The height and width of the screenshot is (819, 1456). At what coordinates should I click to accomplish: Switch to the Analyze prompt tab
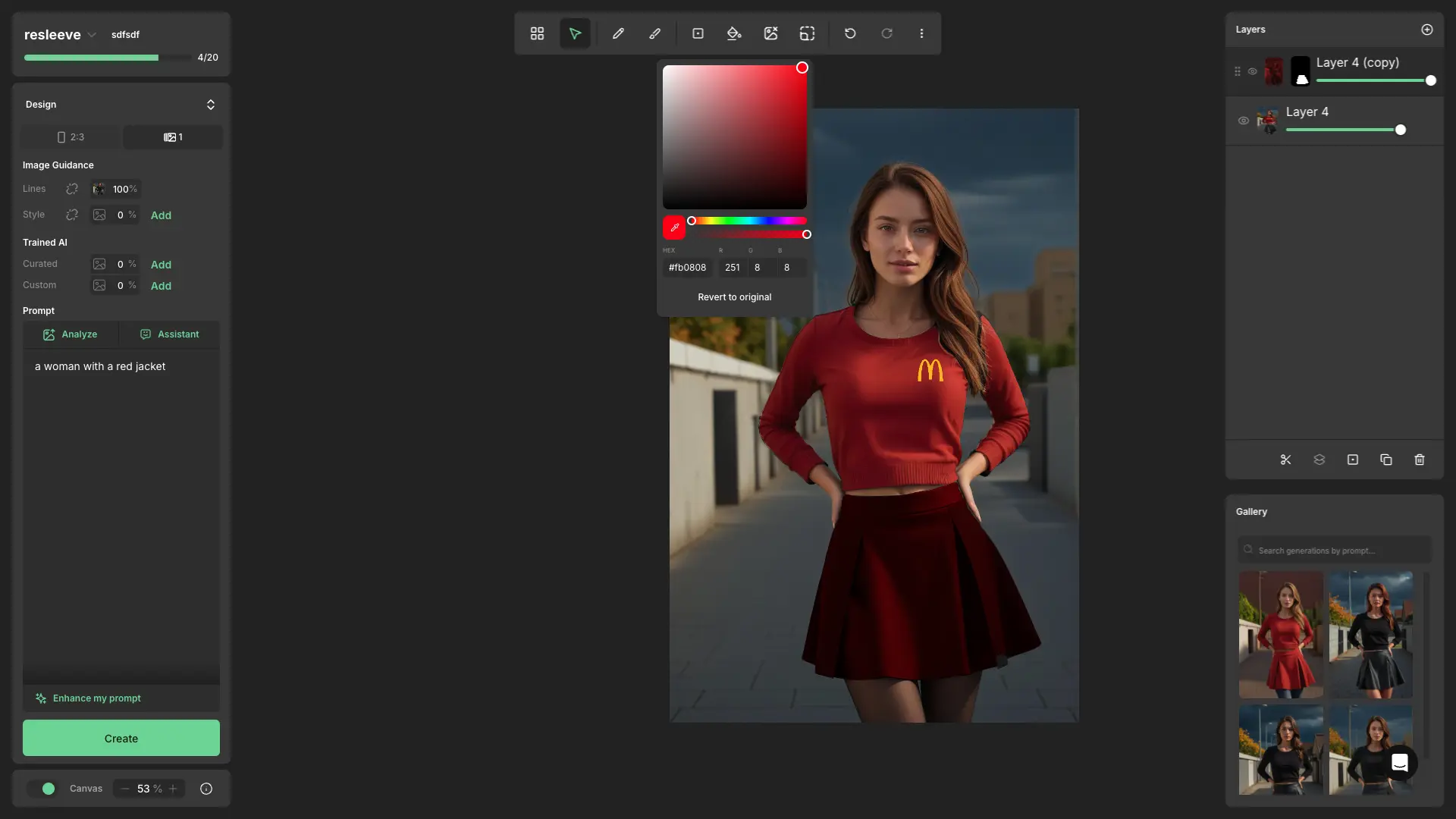pyautogui.click(x=71, y=334)
